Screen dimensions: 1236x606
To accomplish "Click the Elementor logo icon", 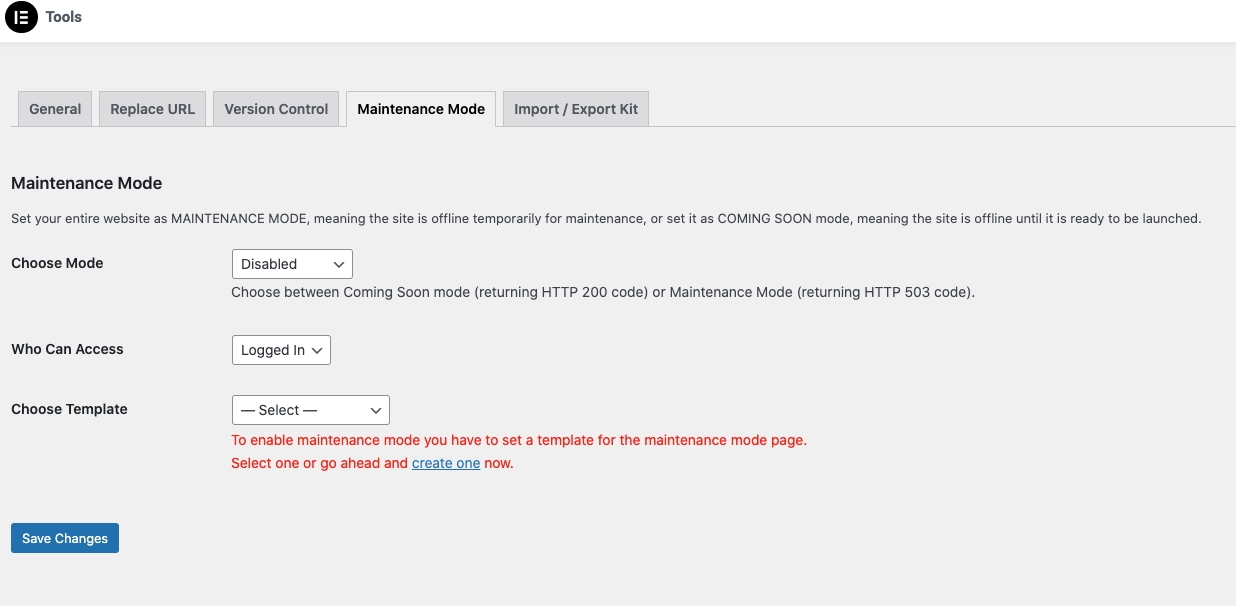I will (x=21, y=18).
